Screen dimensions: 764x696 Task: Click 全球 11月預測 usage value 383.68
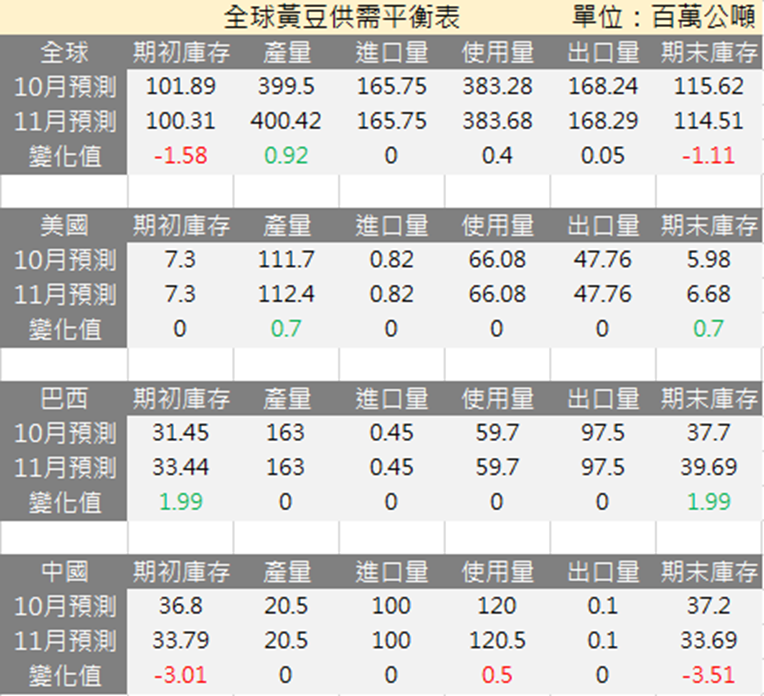coord(497,121)
